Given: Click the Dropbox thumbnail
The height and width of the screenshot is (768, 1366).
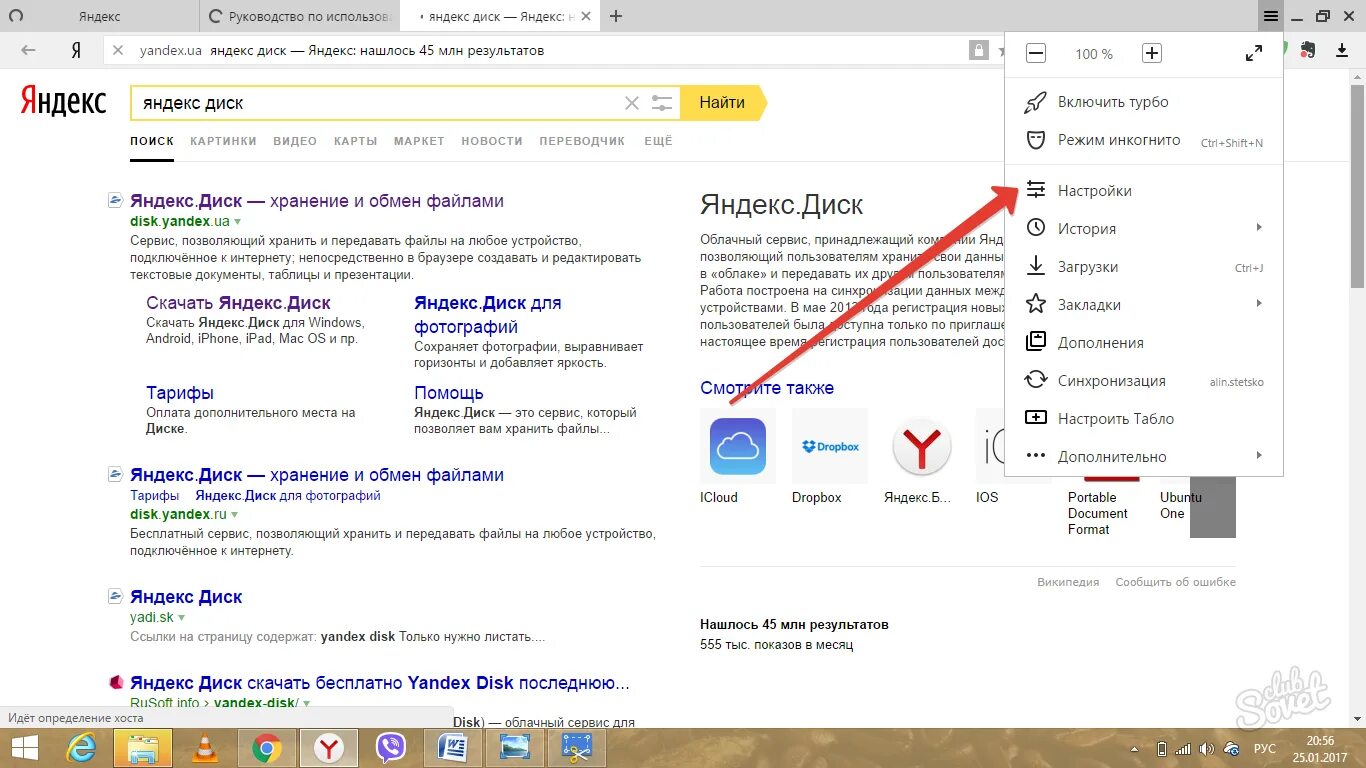Looking at the screenshot, I should [830, 446].
